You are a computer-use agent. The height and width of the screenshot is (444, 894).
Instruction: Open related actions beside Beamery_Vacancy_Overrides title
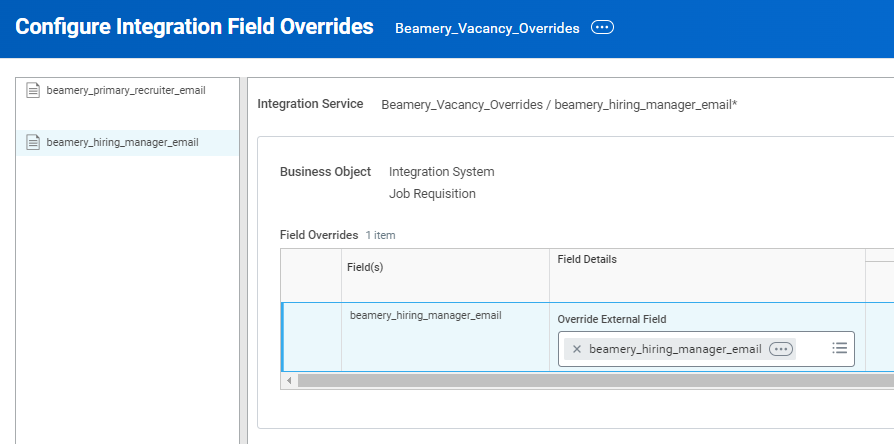pyautogui.click(x=602, y=27)
